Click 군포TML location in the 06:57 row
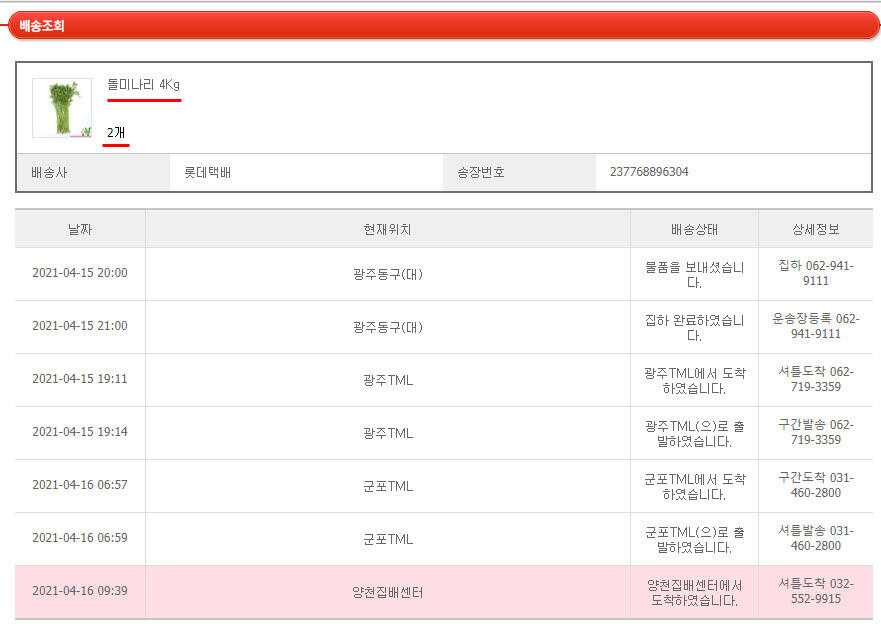881x631 pixels. tap(388, 486)
